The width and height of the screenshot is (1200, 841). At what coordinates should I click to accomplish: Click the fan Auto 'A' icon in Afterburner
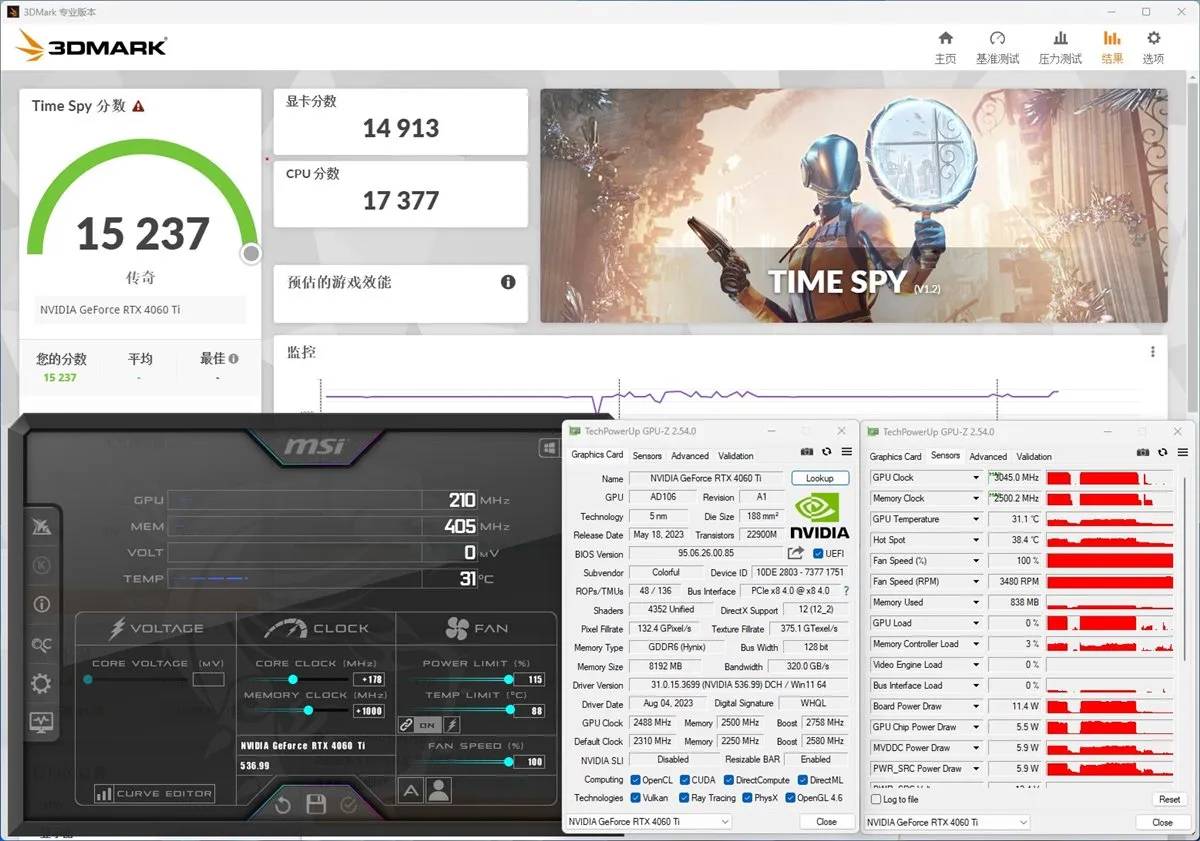(410, 790)
